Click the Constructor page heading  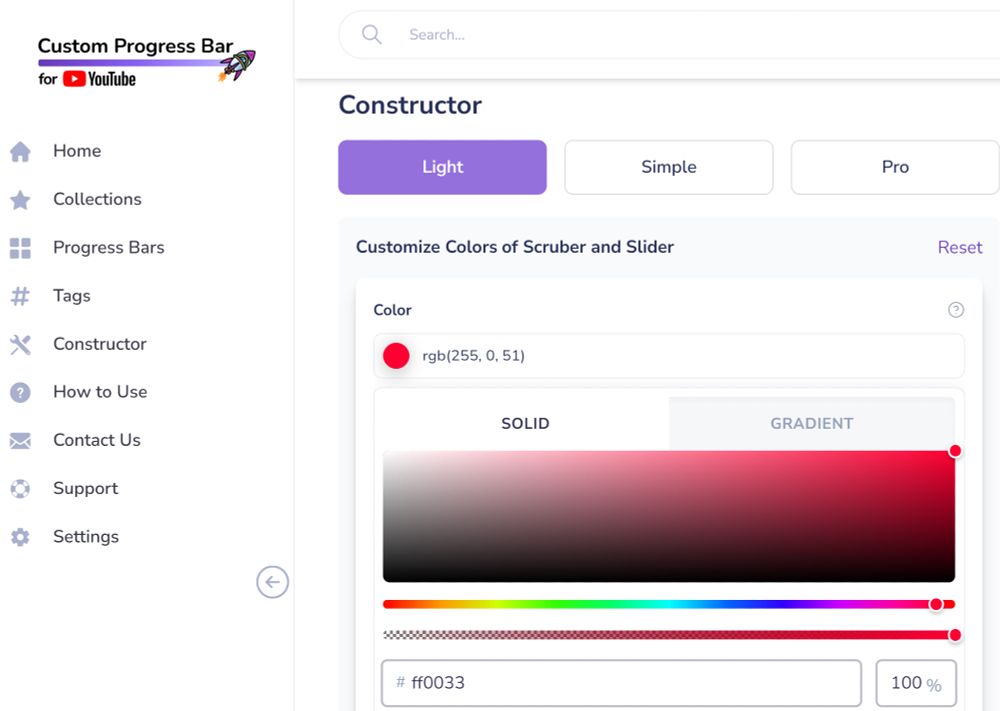[x=410, y=105]
